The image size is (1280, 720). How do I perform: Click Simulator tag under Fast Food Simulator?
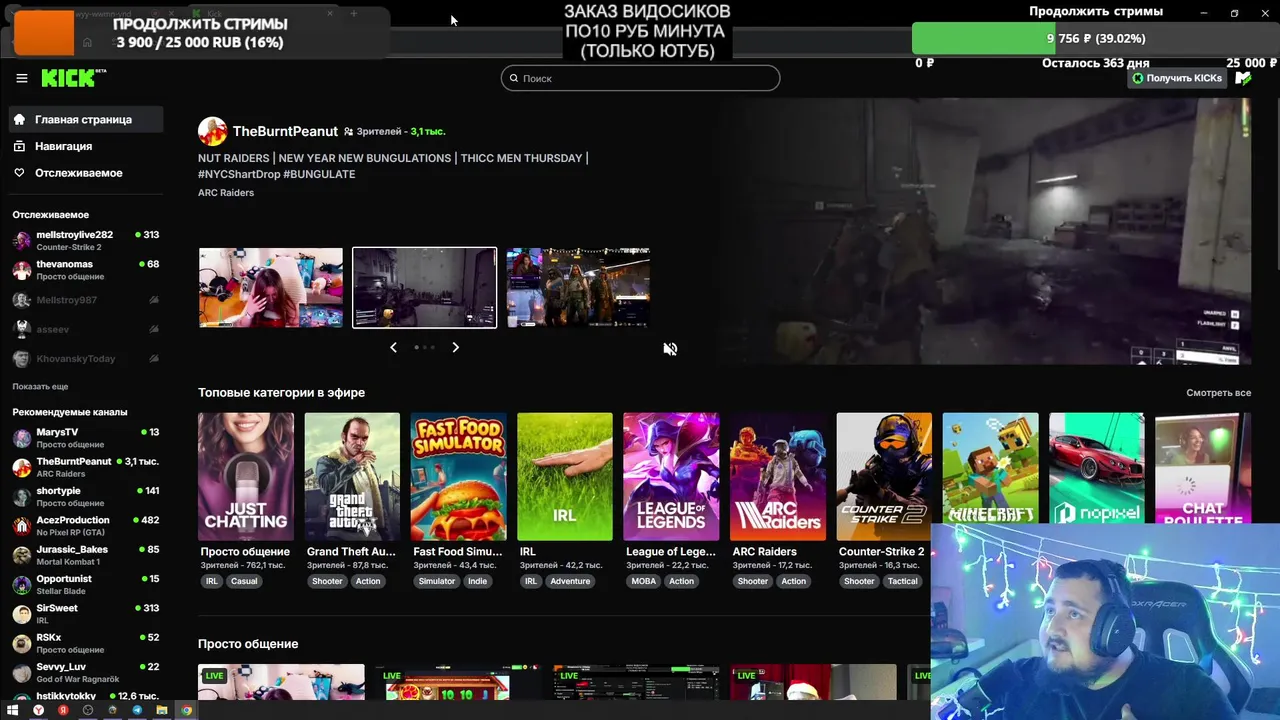click(437, 581)
